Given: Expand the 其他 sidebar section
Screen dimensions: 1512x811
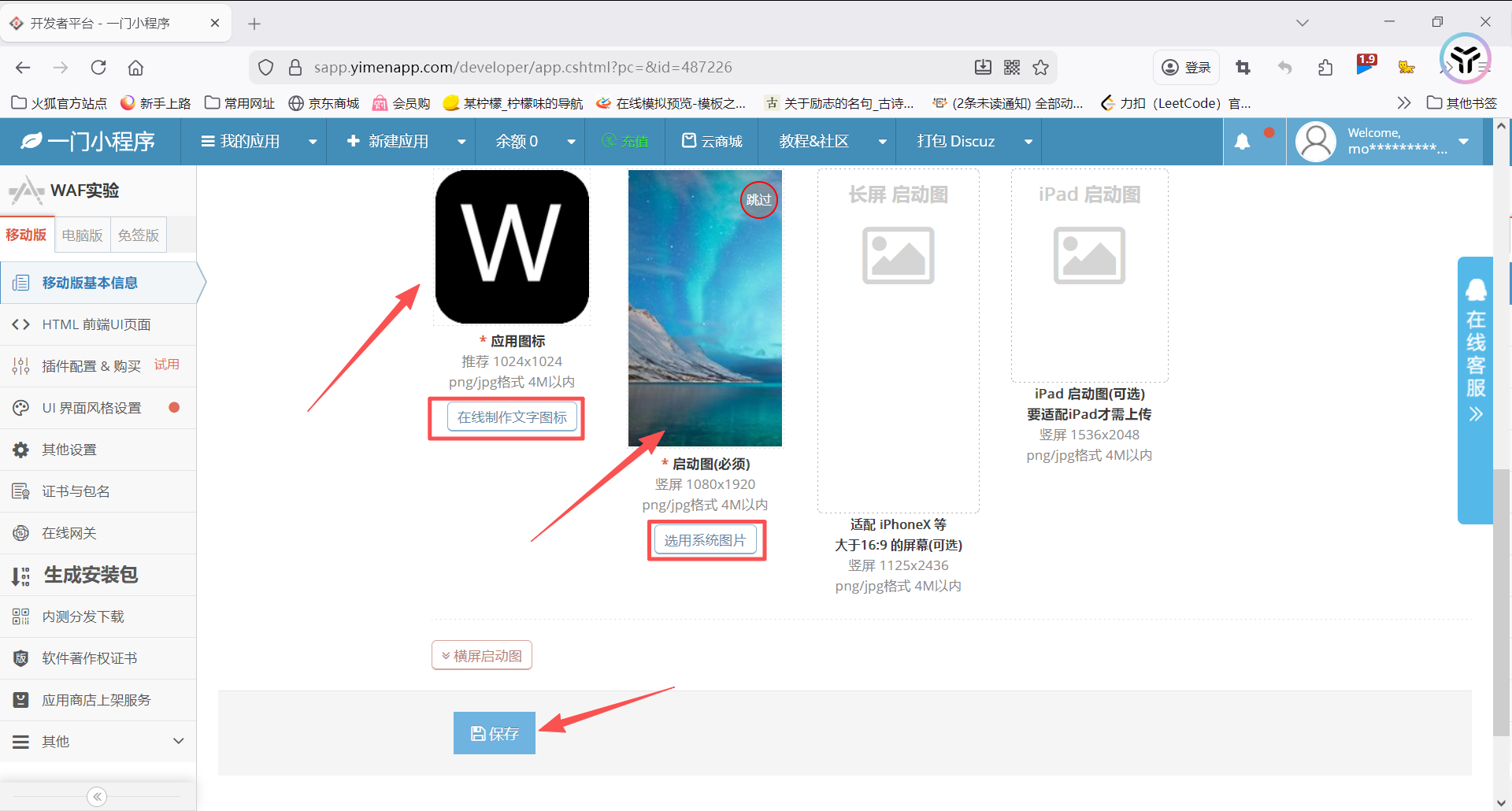Looking at the screenshot, I should pos(98,742).
